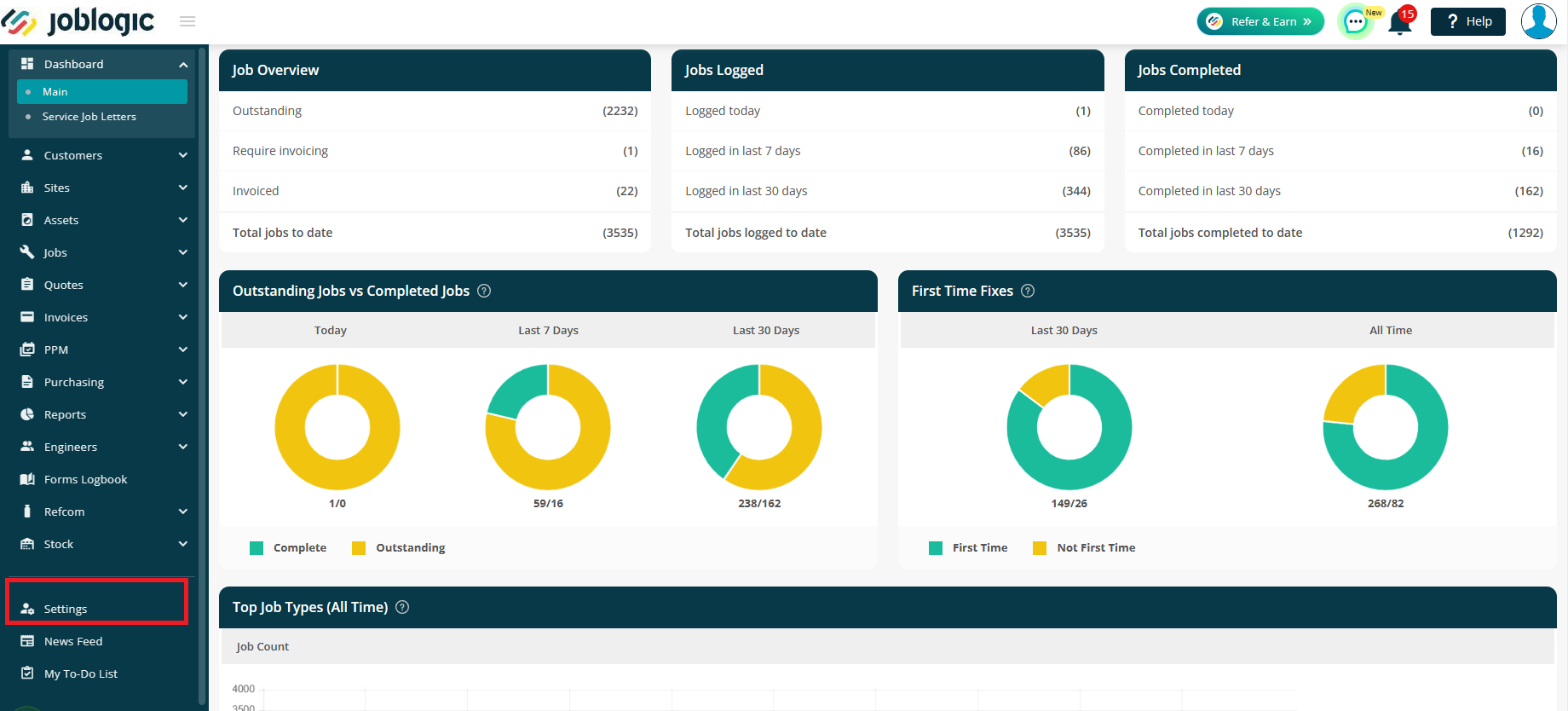Open help info for Top Job Types
Viewport: 1568px width, 711px height.
(402, 607)
